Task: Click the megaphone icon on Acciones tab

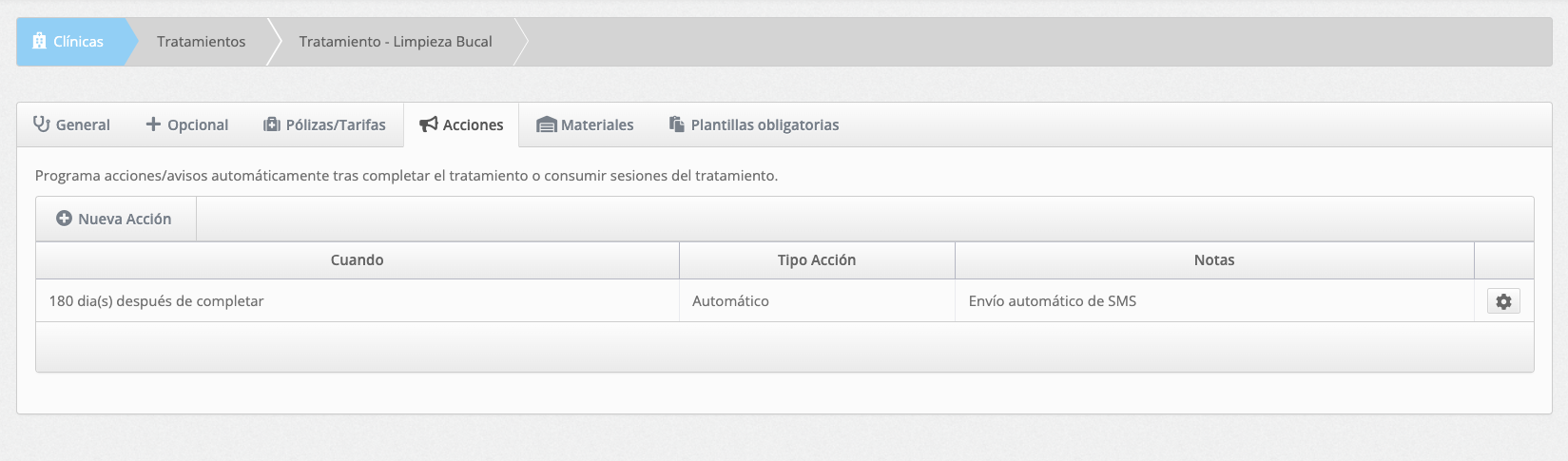Action: [429, 125]
